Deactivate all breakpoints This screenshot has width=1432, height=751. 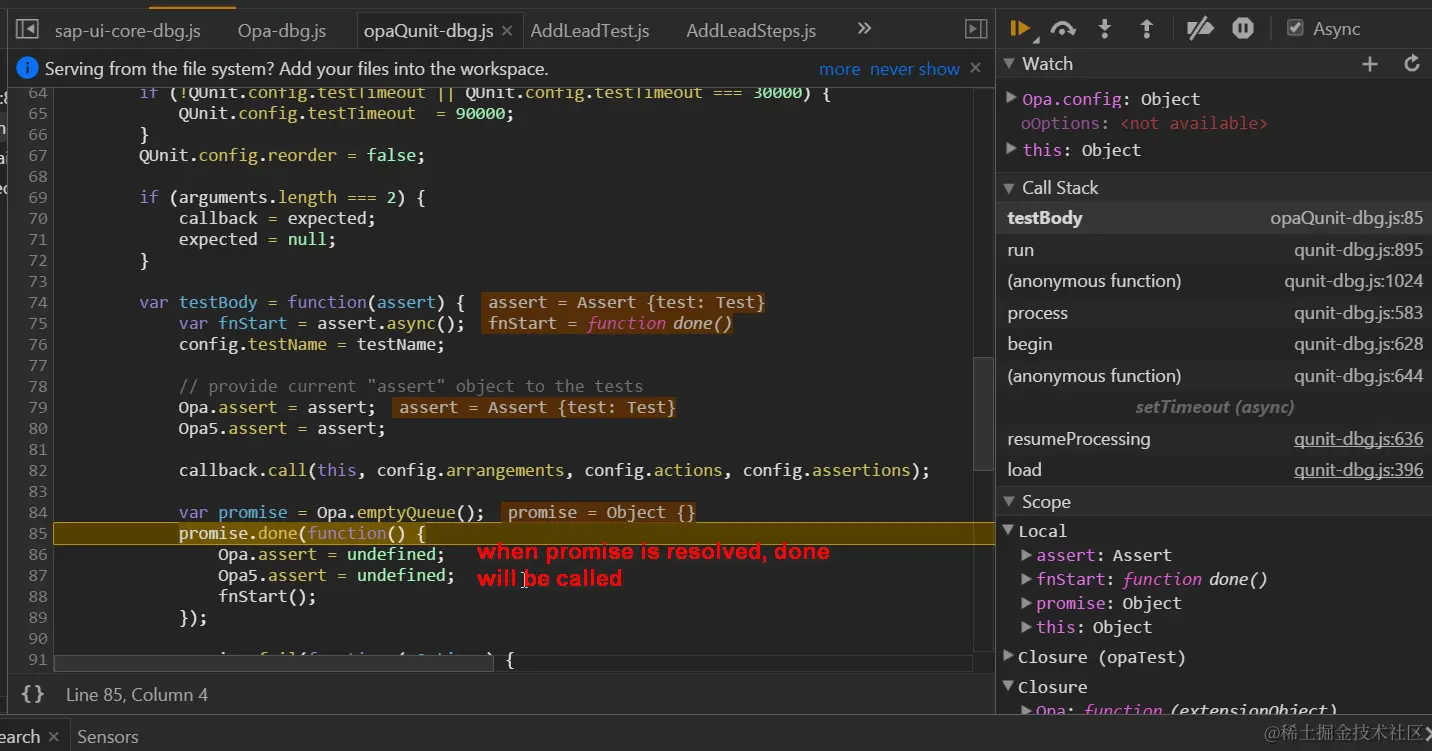click(1199, 29)
